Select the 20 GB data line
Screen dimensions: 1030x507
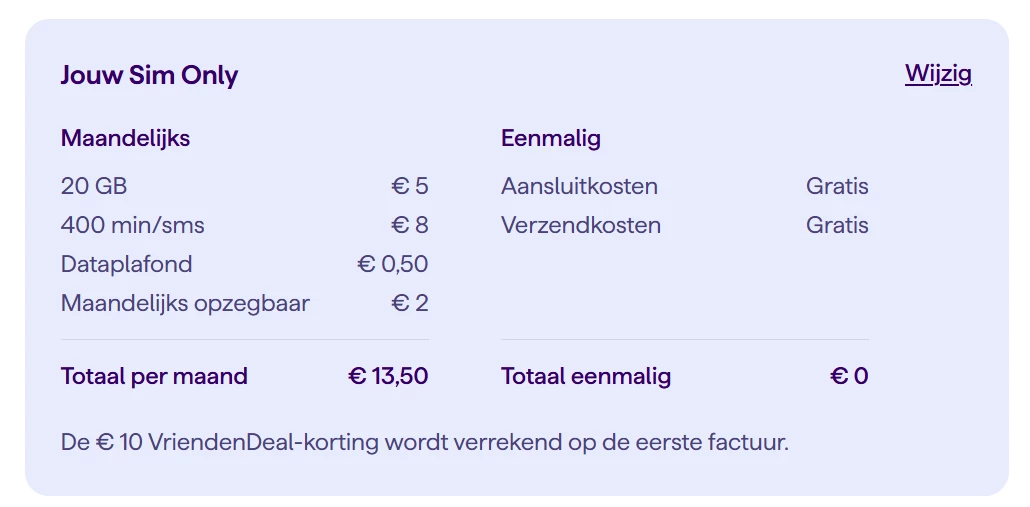[x=94, y=186]
